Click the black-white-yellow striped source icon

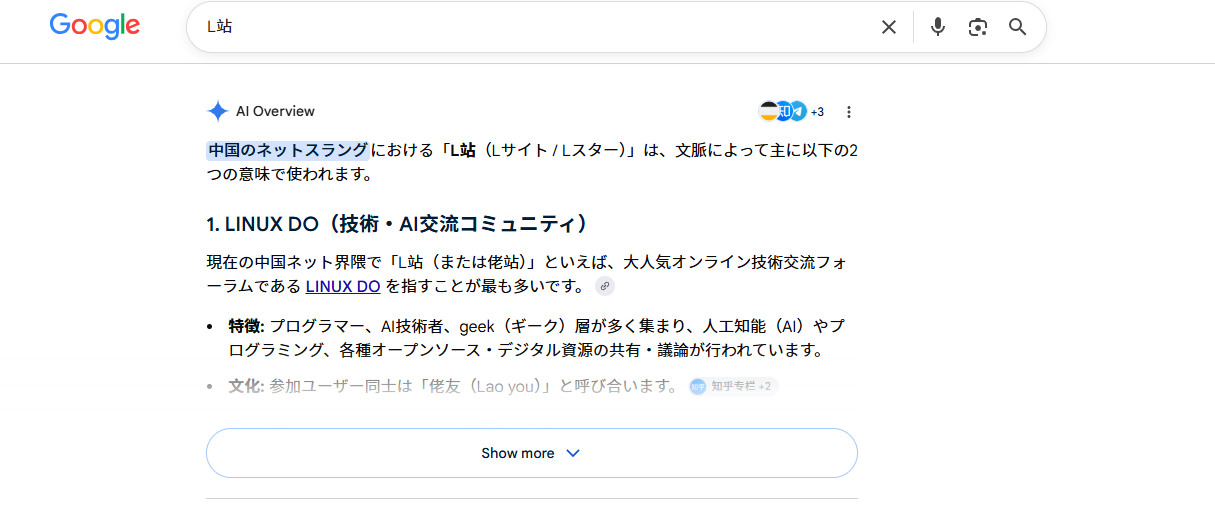coord(768,111)
